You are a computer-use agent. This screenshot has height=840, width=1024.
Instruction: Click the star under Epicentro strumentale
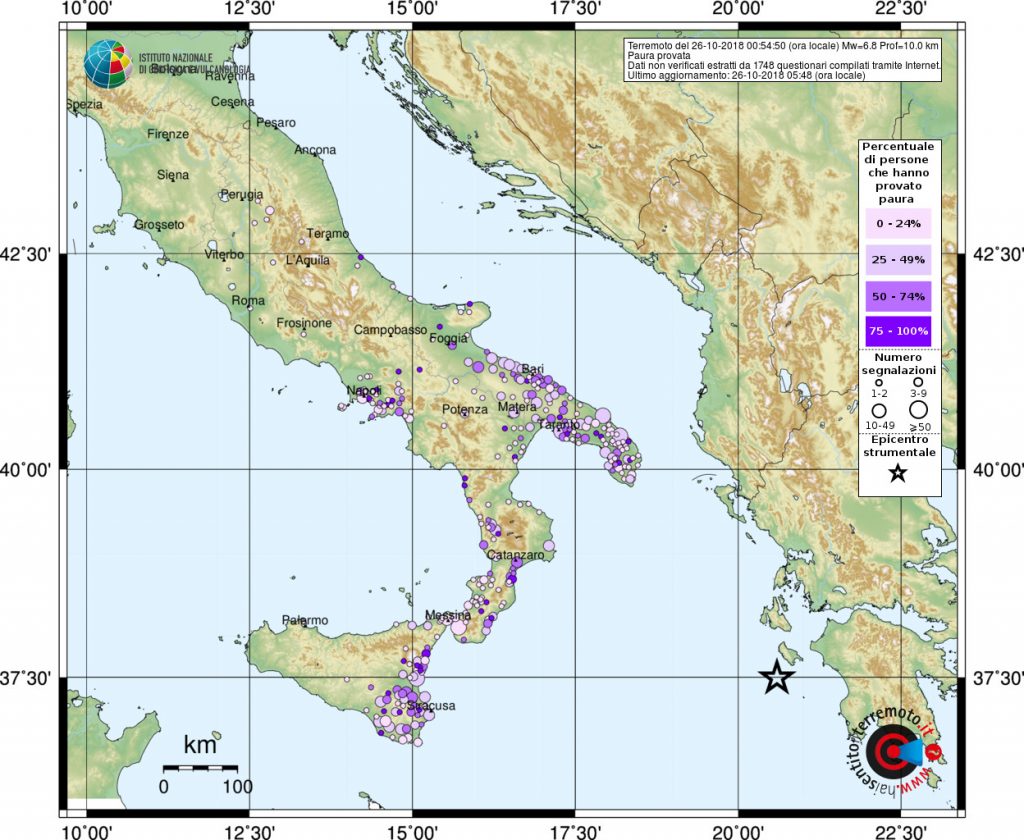[x=898, y=473]
